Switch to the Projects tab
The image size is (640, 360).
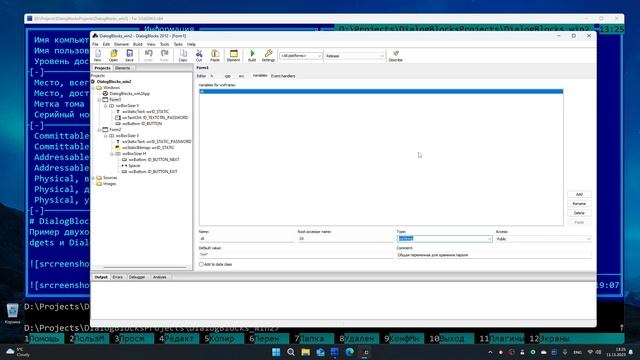(x=102, y=68)
